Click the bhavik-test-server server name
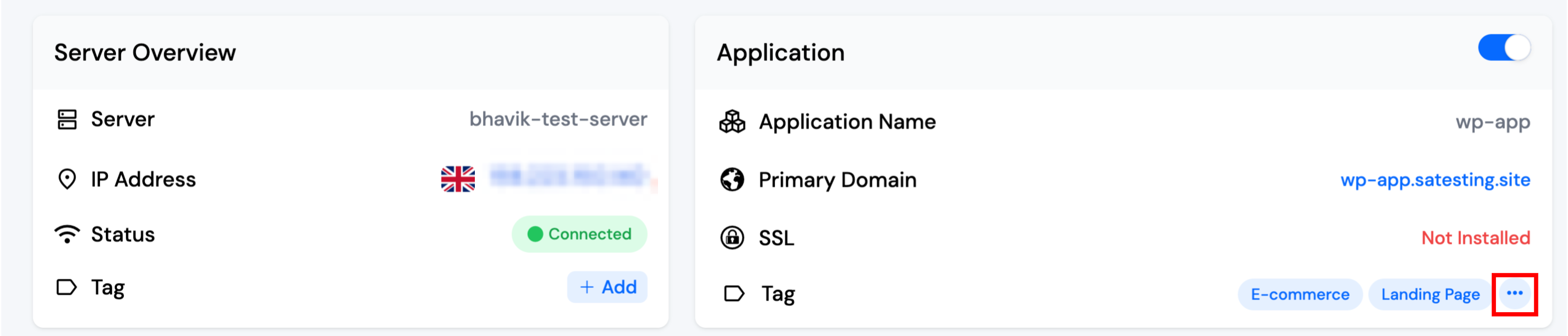1568x336 pixels. coord(557,120)
